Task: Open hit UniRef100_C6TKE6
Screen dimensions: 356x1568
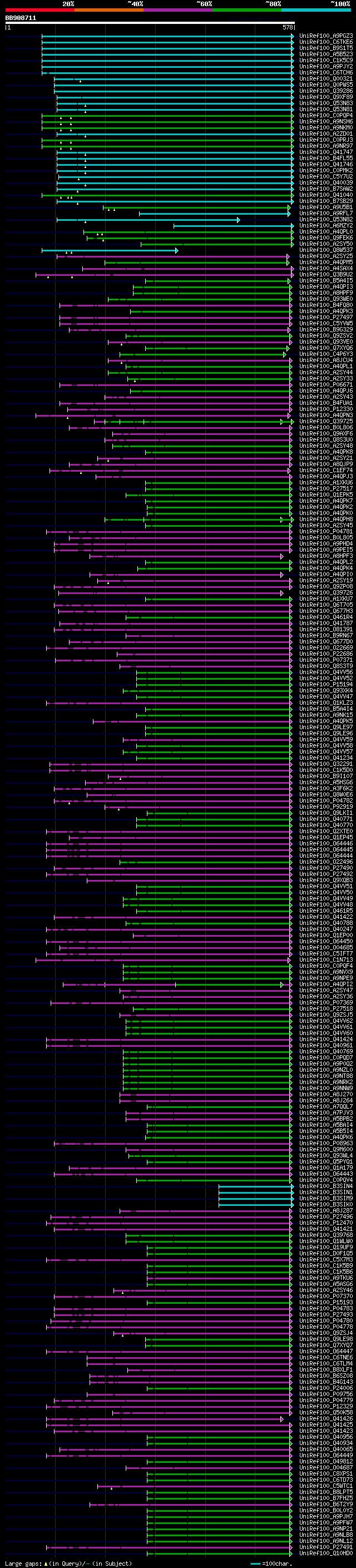Action: pos(326,42)
